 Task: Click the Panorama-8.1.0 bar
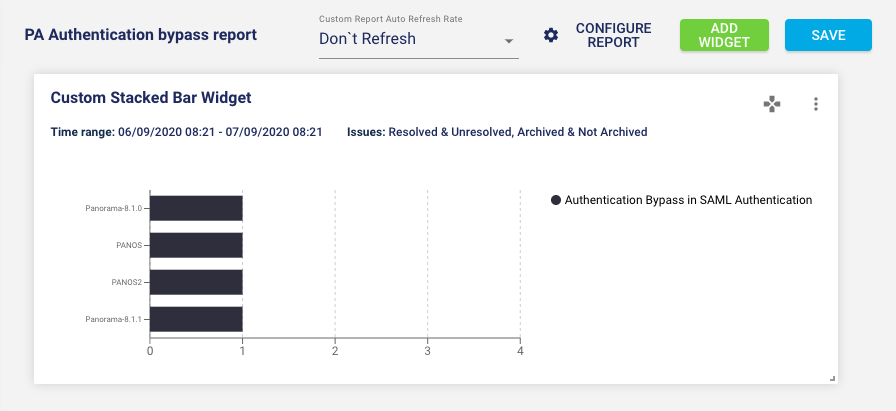pos(196,208)
